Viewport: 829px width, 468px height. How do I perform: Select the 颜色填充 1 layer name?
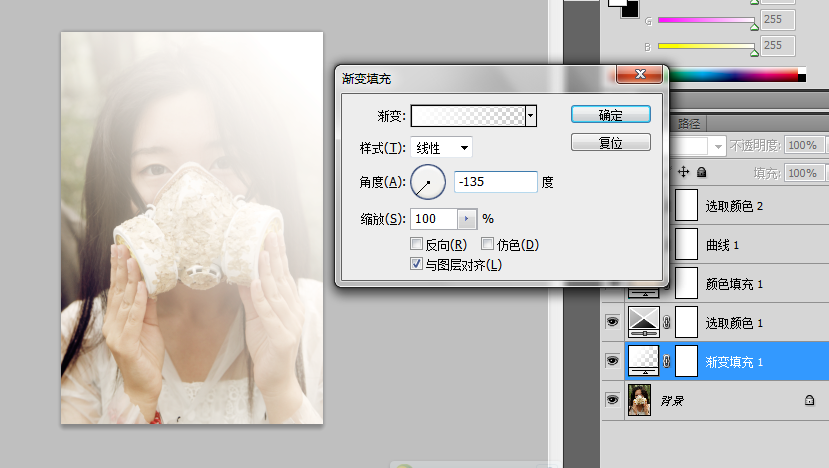point(734,284)
